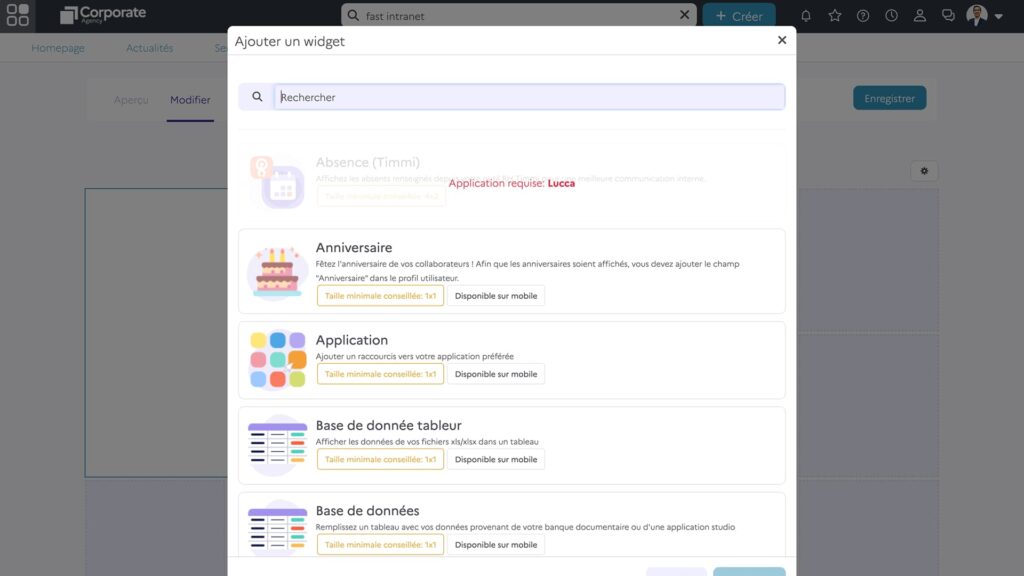1024x576 pixels.
Task: Click 'Ajouter un raccourcis vers votre application' text
Action: [415, 356]
